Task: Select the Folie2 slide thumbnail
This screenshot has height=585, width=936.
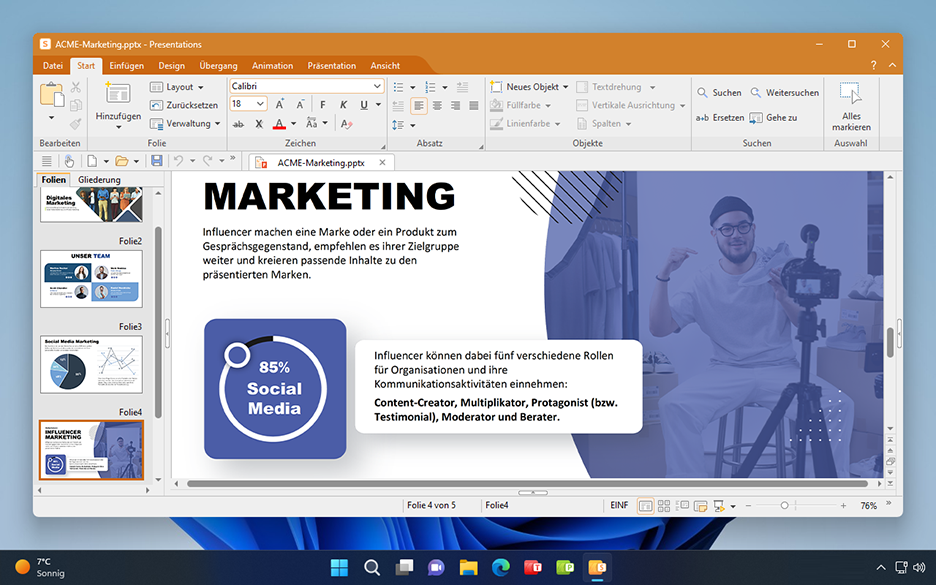Action: (91, 278)
